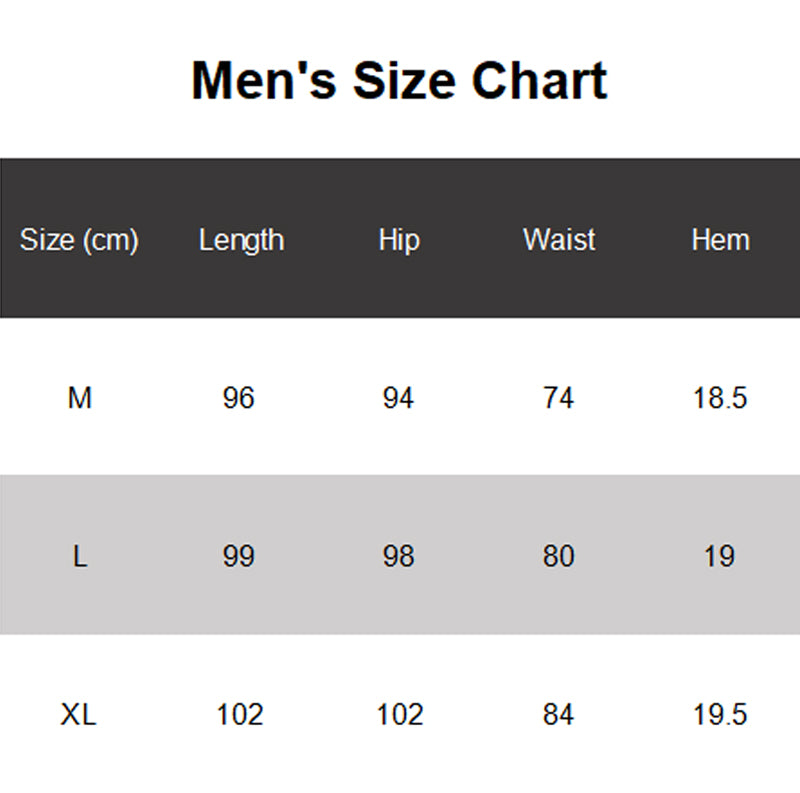
Task: Select the XL hem value 19.5
Action: (x=720, y=715)
